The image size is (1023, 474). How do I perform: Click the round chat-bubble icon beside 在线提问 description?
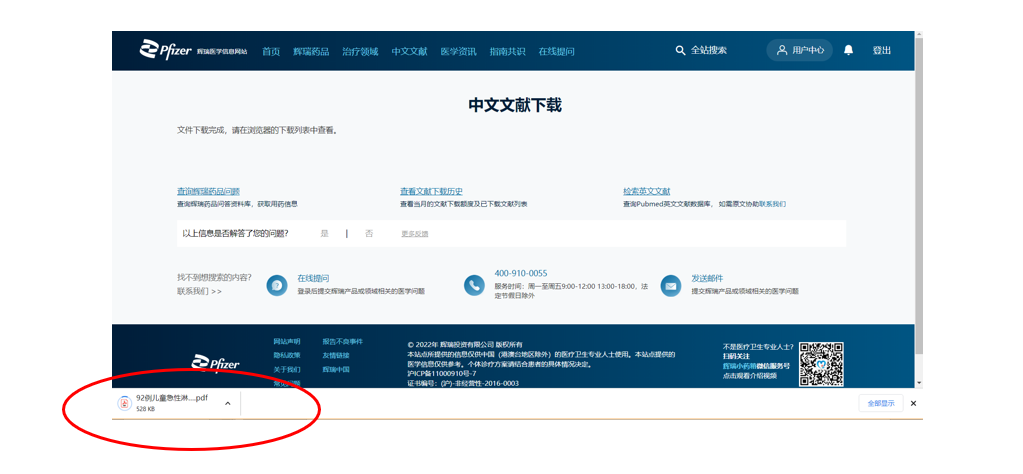[277, 286]
